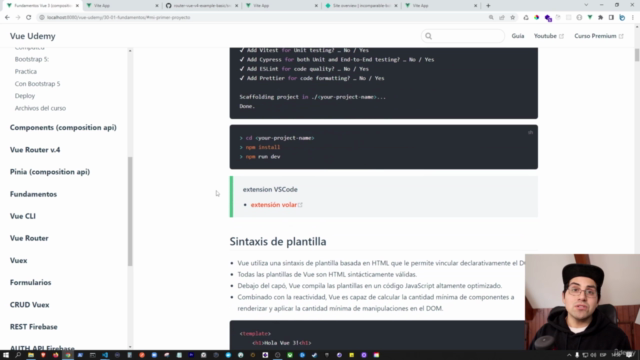Go to Practica sidebar link
The height and width of the screenshot is (360, 640).
coord(26,71)
